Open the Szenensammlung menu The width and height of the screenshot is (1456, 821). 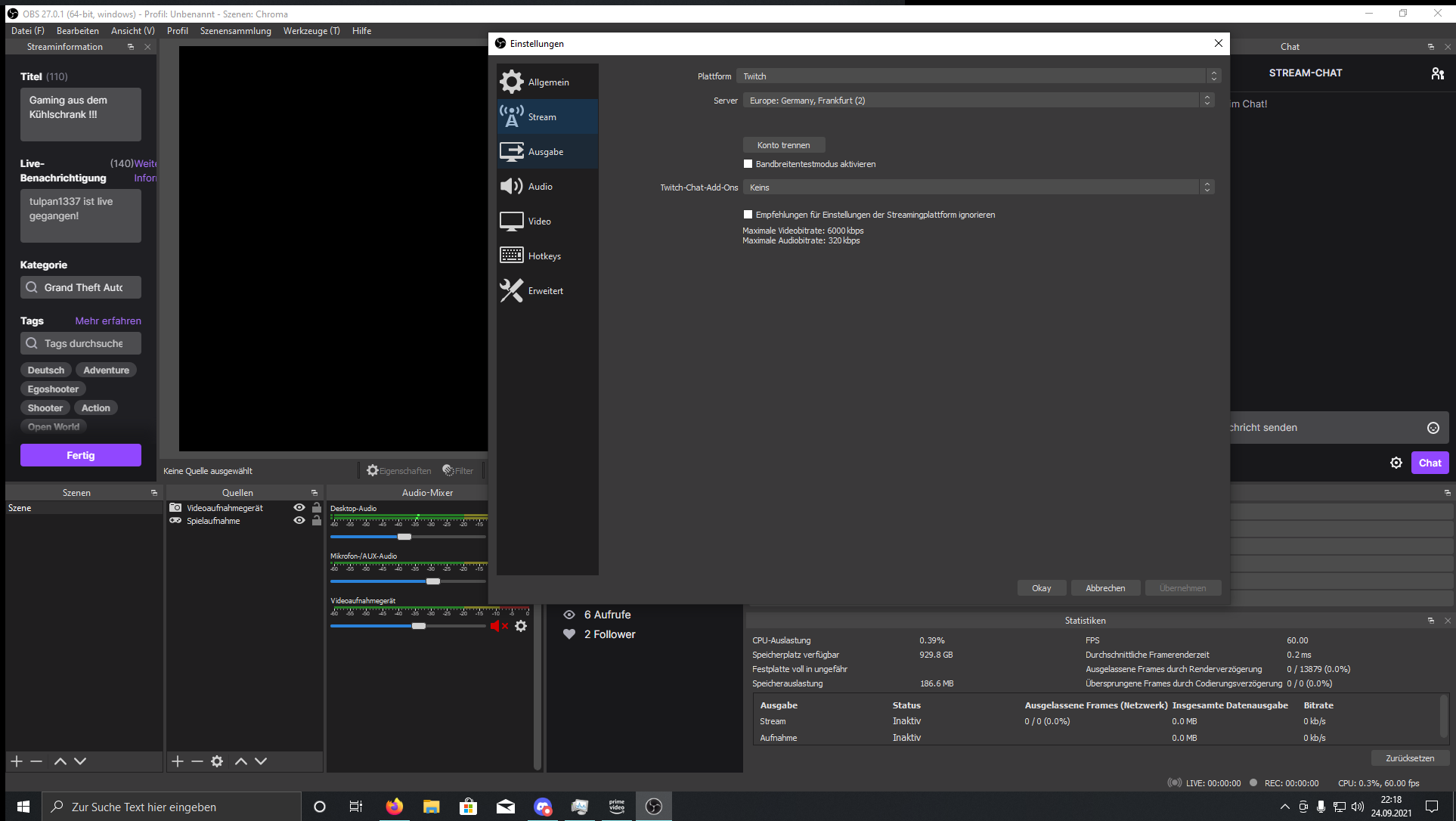235,31
